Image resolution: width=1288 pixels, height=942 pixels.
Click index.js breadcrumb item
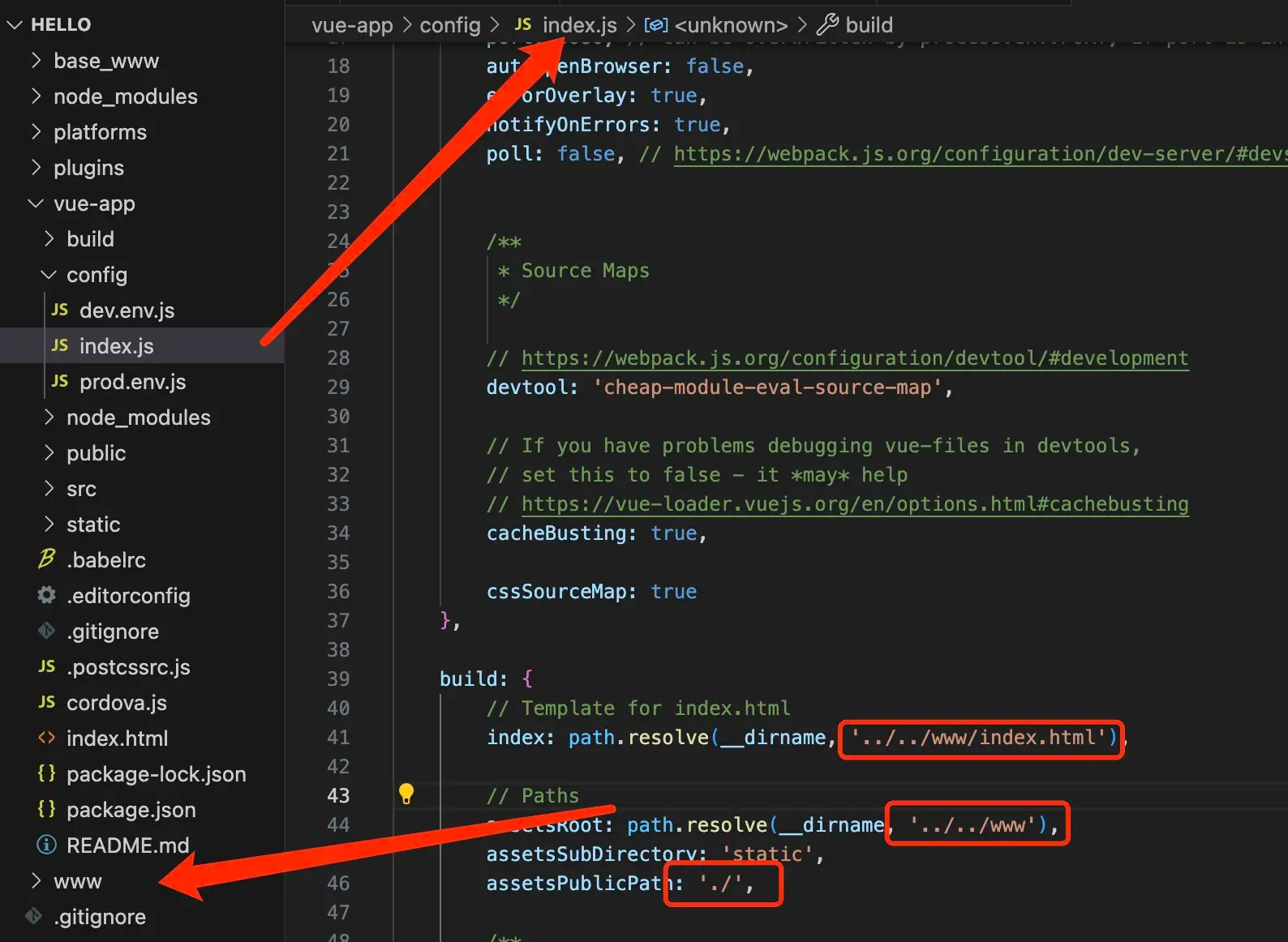(579, 25)
